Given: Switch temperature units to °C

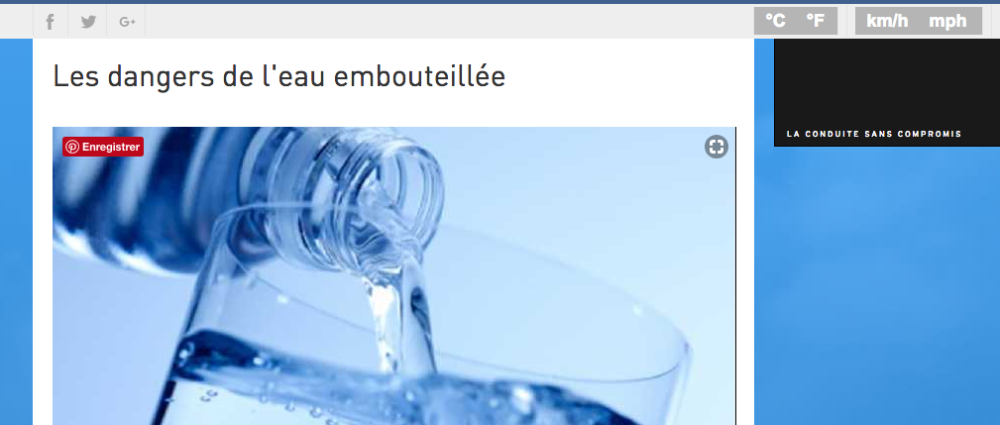Looking at the screenshot, I should tap(775, 21).
